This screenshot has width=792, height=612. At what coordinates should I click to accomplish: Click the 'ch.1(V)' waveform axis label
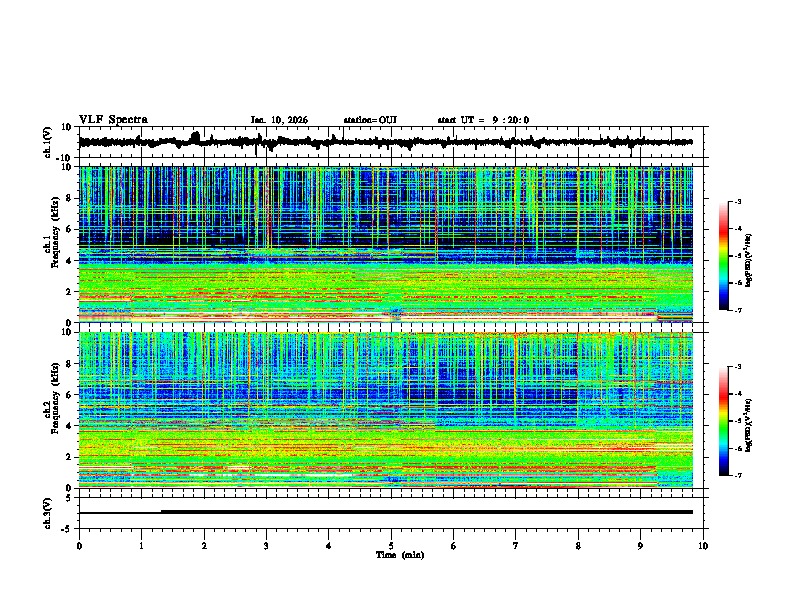(x=48, y=142)
